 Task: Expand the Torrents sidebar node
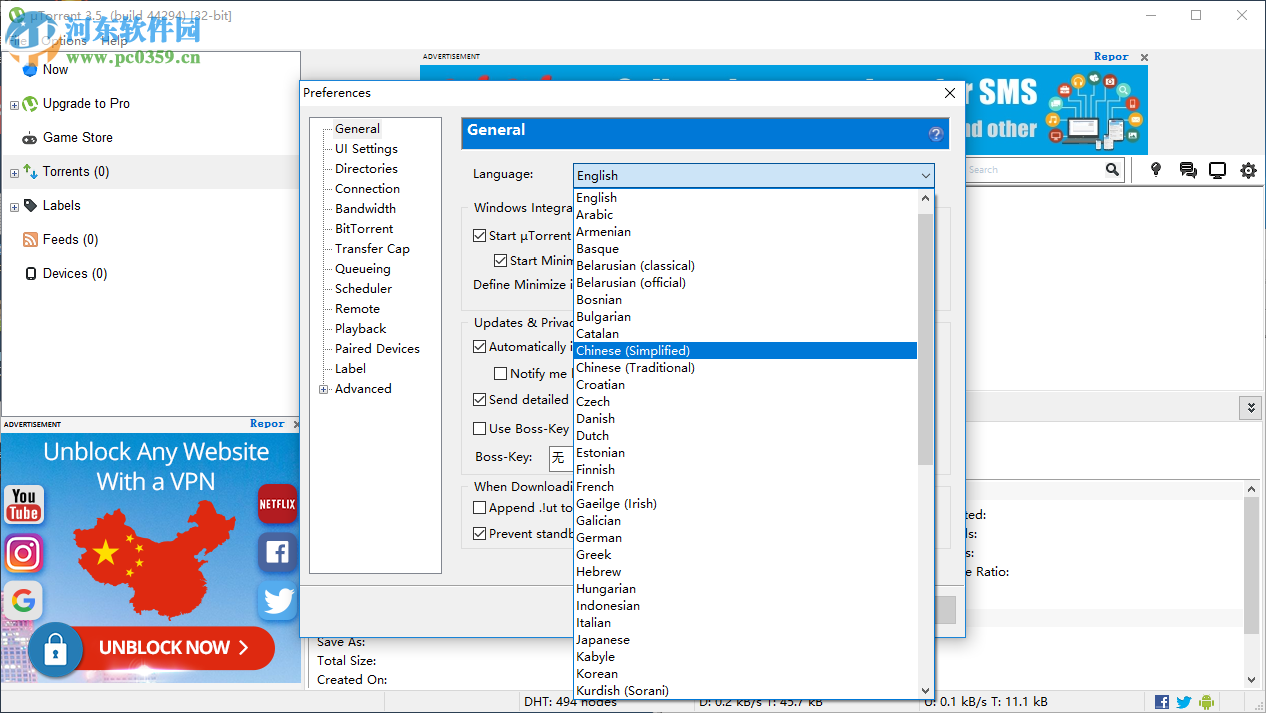[14, 173]
